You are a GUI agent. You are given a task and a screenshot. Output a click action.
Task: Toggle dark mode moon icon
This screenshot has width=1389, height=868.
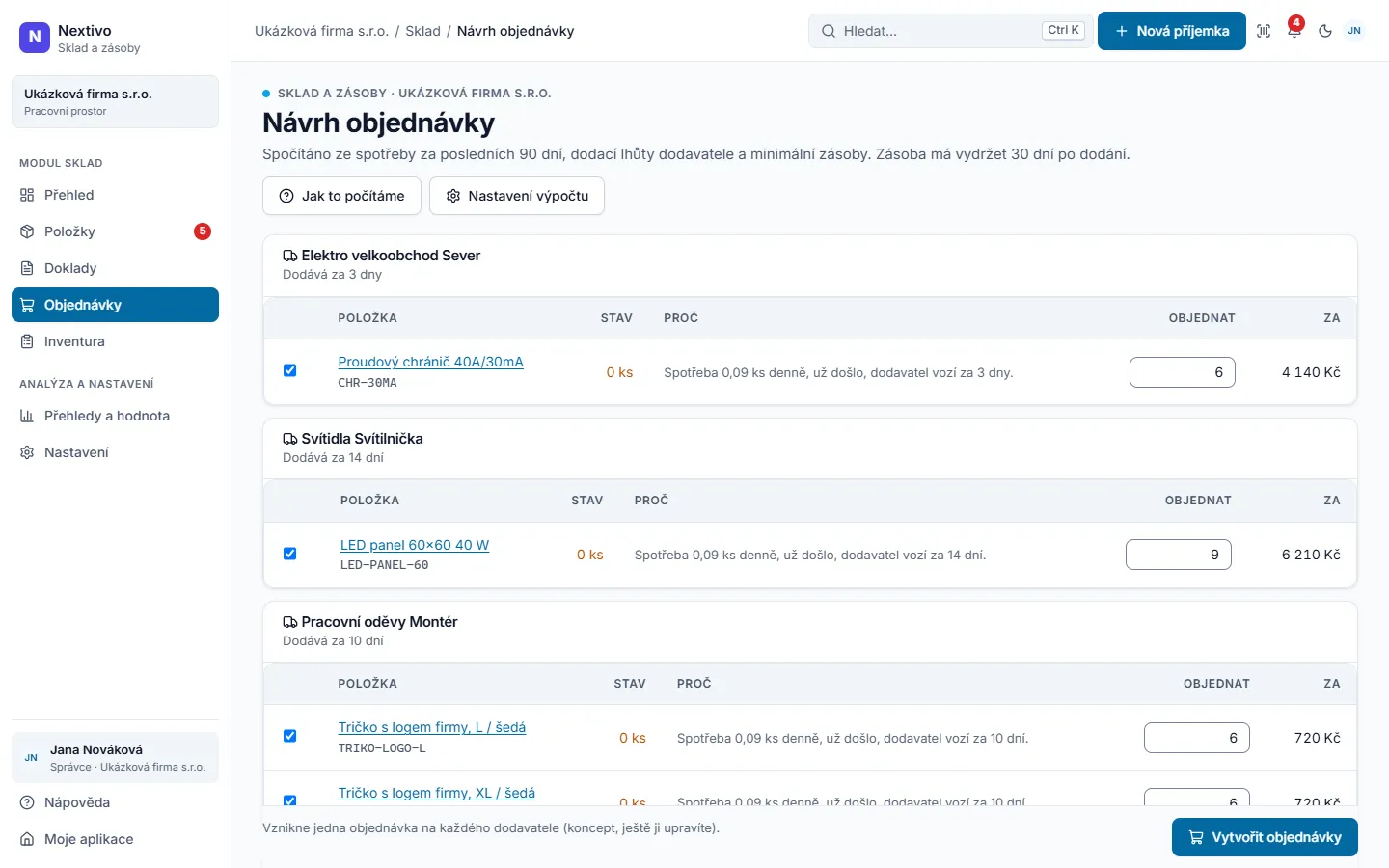[1325, 31]
